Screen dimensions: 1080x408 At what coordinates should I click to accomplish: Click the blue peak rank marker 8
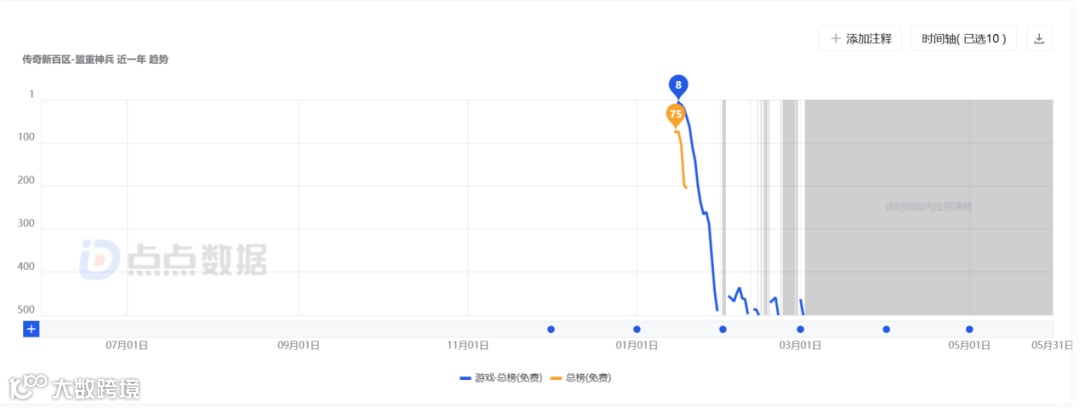click(x=678, y=86)
